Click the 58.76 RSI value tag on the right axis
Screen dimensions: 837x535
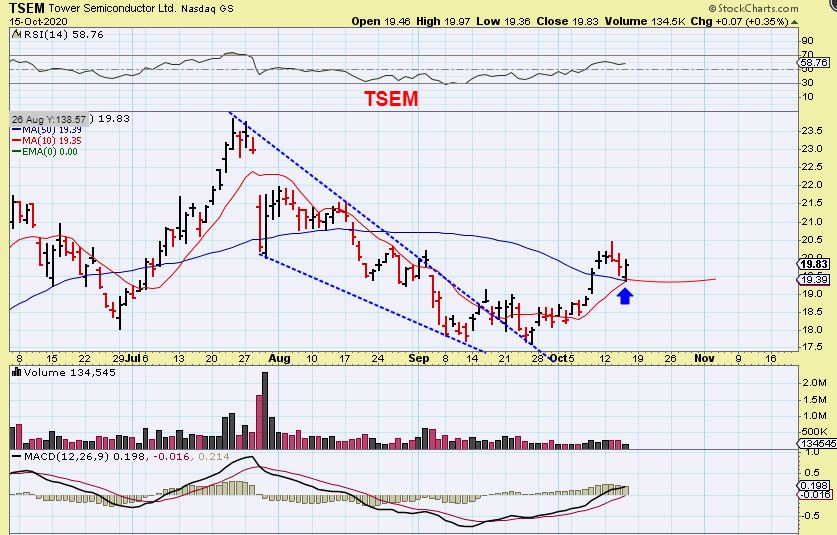pyautogui.click(x=814, y=62)
